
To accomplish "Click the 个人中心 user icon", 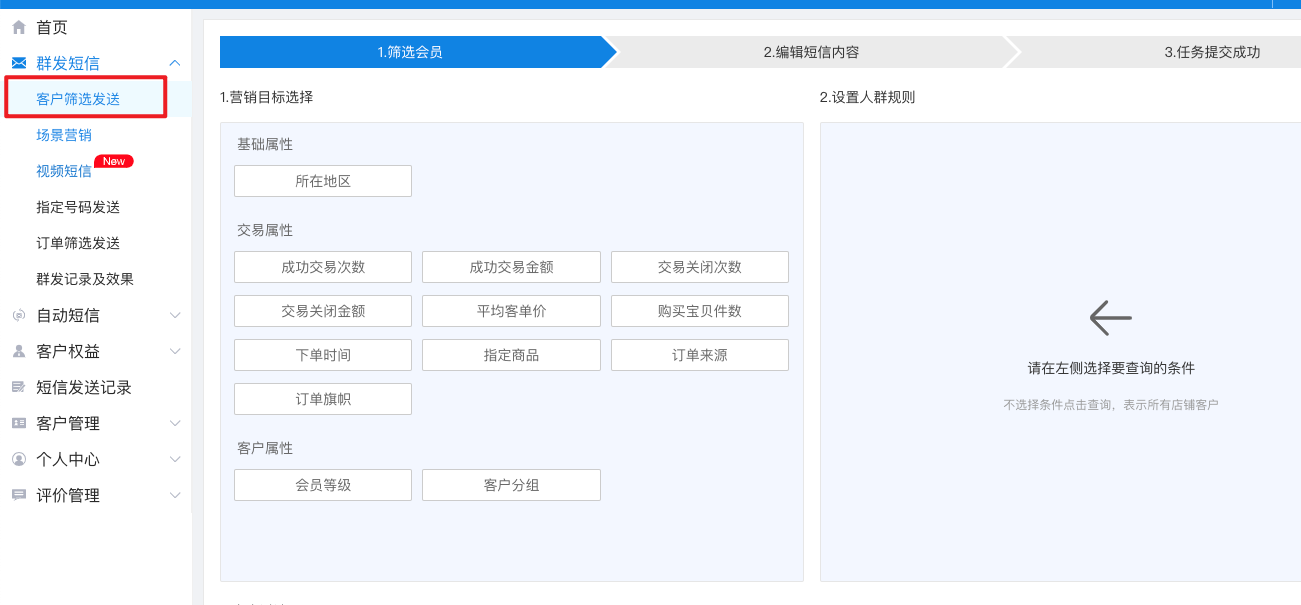I will tap(19, 460).
